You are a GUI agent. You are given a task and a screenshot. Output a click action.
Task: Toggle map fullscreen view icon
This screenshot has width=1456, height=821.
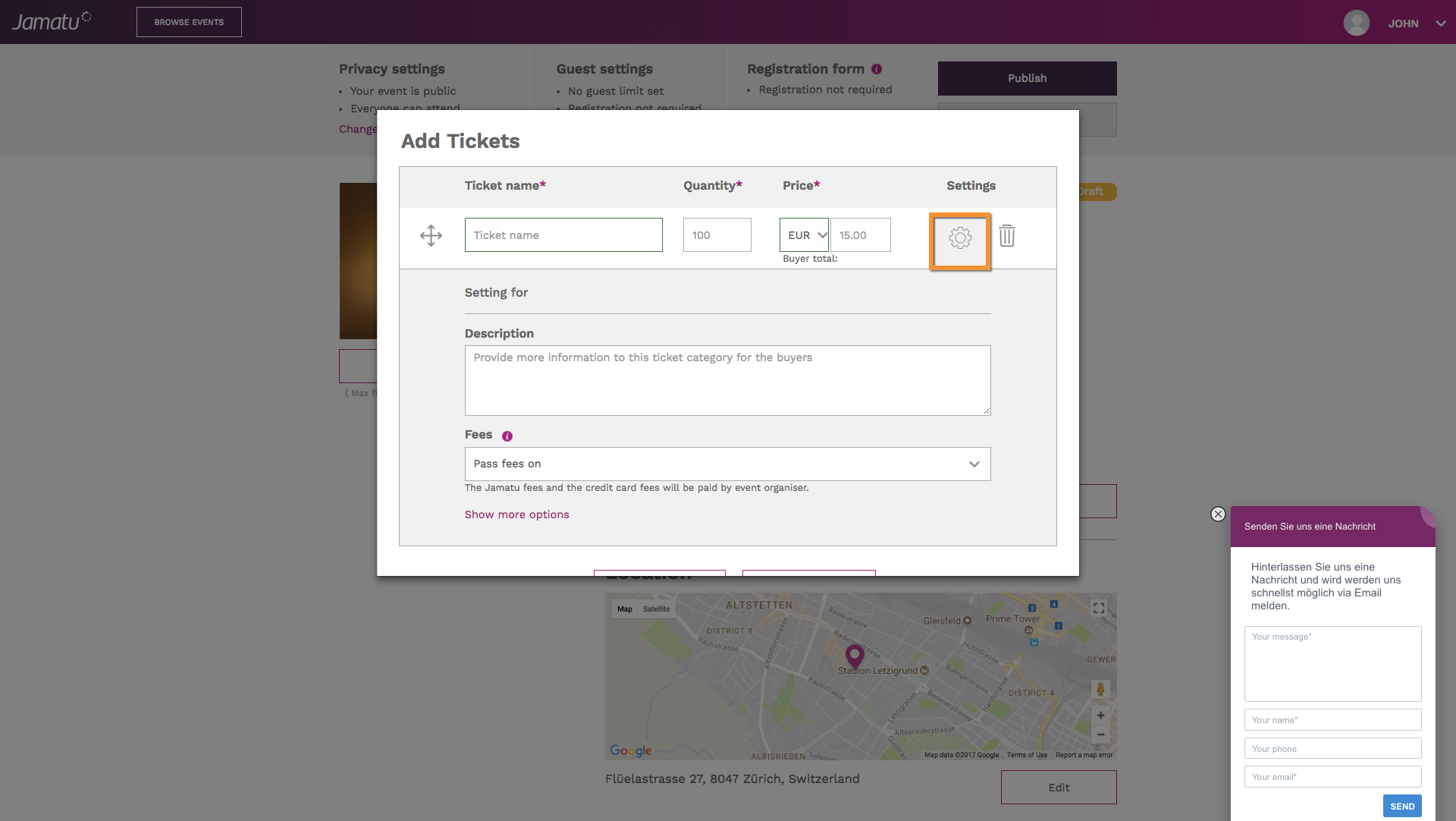(1099, 609)
